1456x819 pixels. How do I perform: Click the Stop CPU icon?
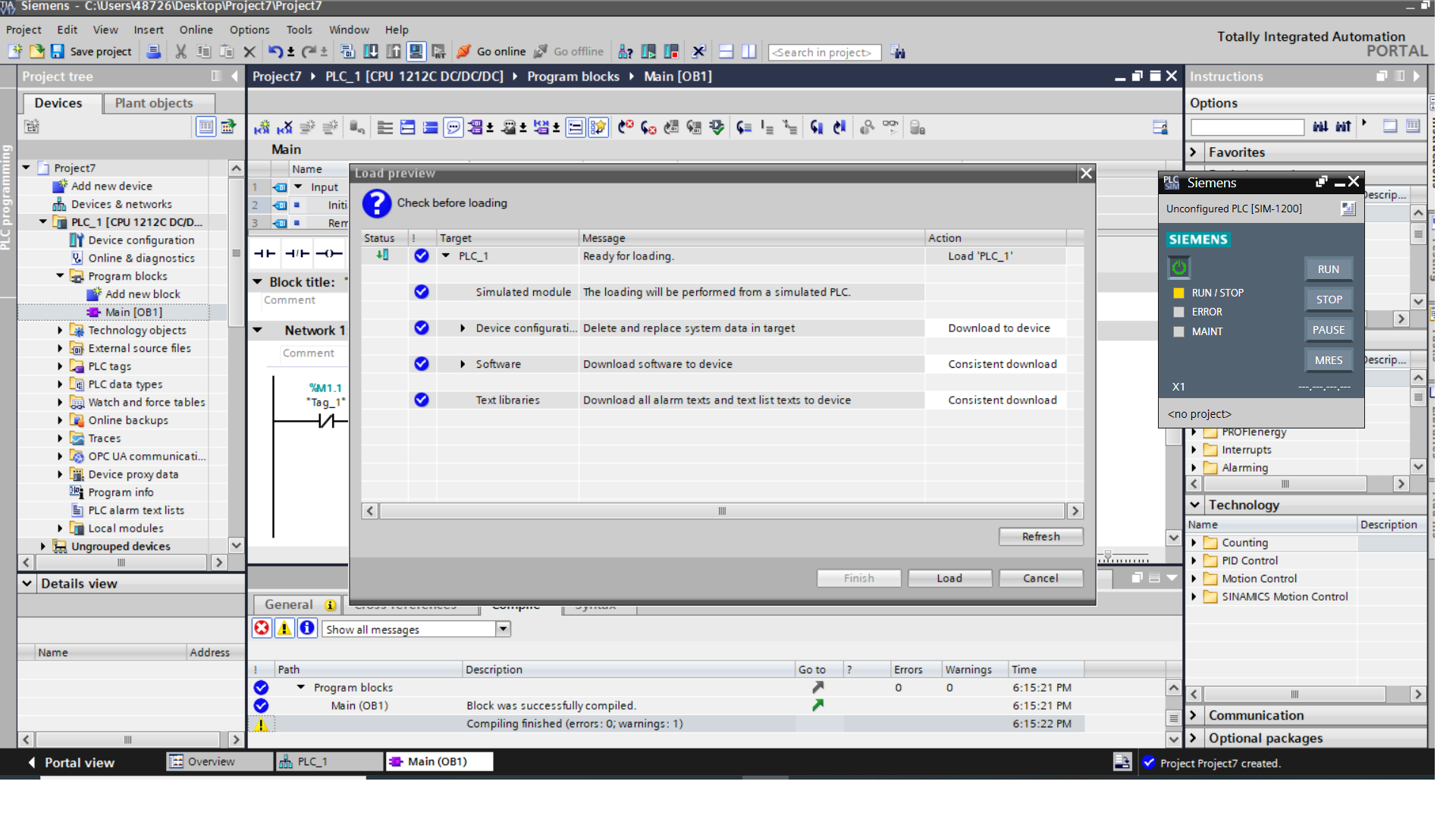[x=672, y=52]
